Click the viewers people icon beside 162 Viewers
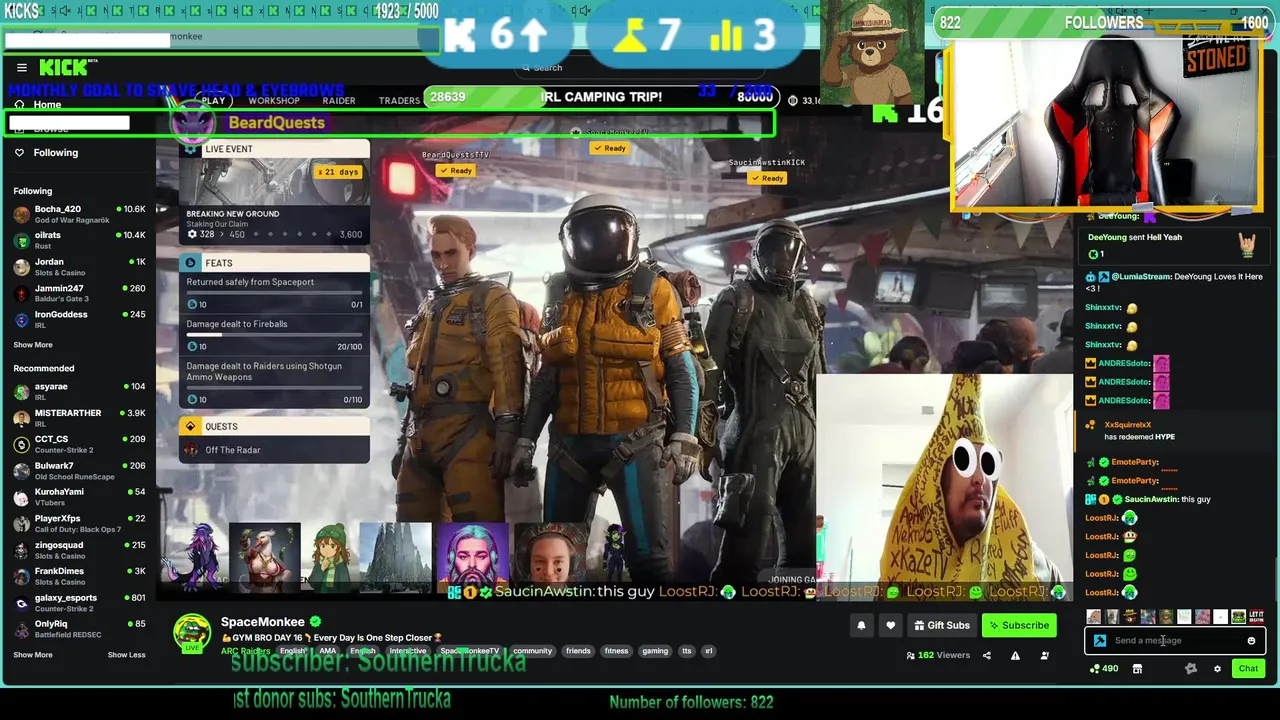1280x720 pixels. tap(910, 656)
